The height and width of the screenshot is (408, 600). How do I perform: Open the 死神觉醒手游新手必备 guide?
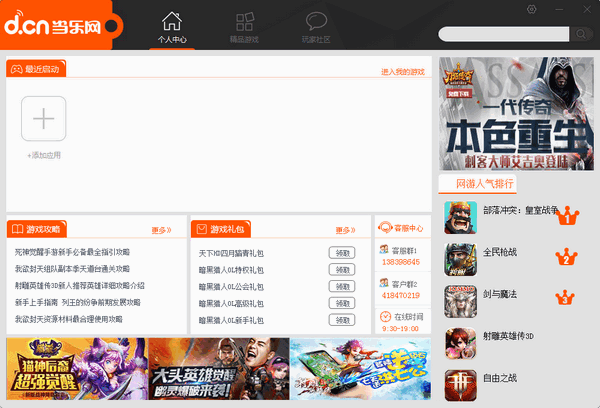pyautogui.click(x=72, y=252)
